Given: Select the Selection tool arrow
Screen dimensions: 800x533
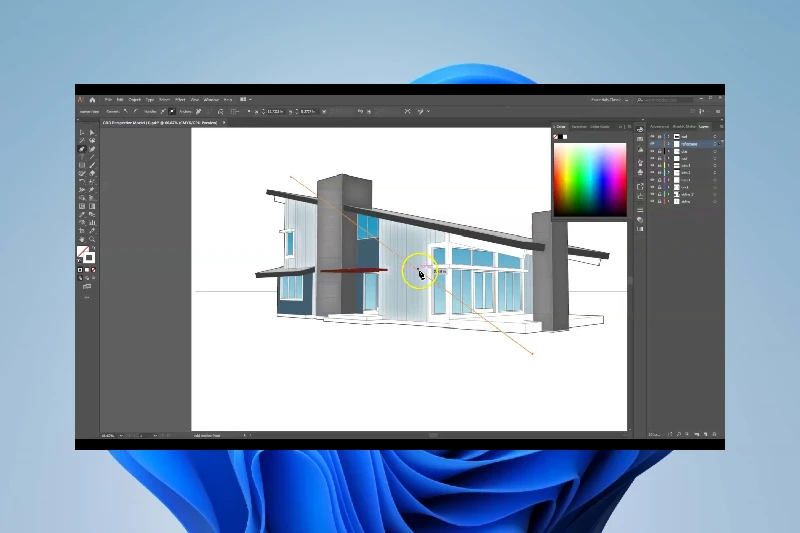Looking at the screenshot, I should click(x=81, y=132).
